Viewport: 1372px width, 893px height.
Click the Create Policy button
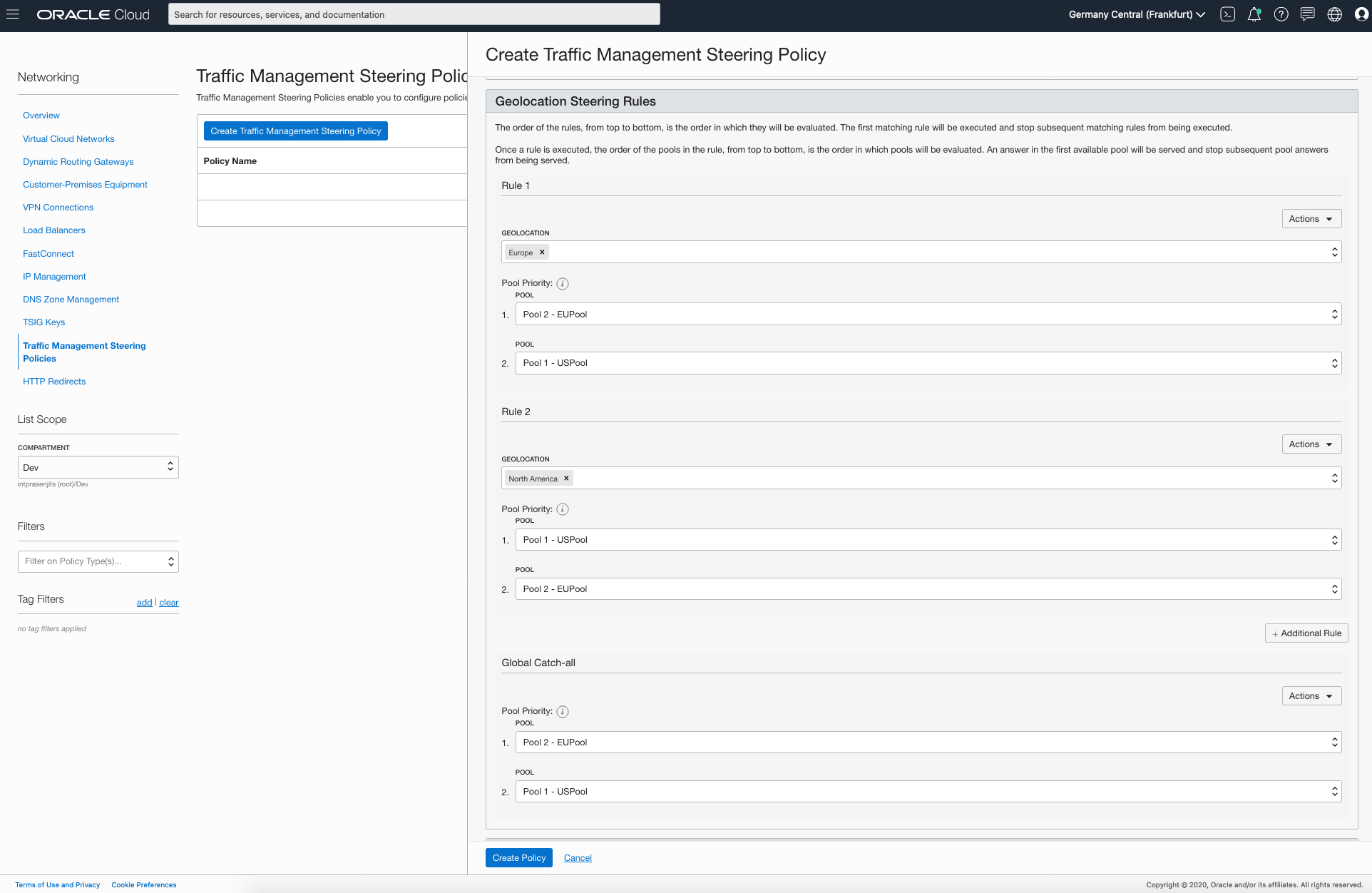coord(518,858)
